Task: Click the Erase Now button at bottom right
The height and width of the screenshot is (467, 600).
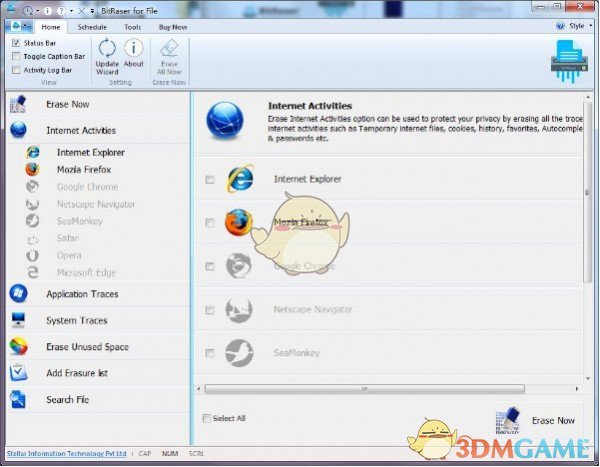Action: [536, 420]
